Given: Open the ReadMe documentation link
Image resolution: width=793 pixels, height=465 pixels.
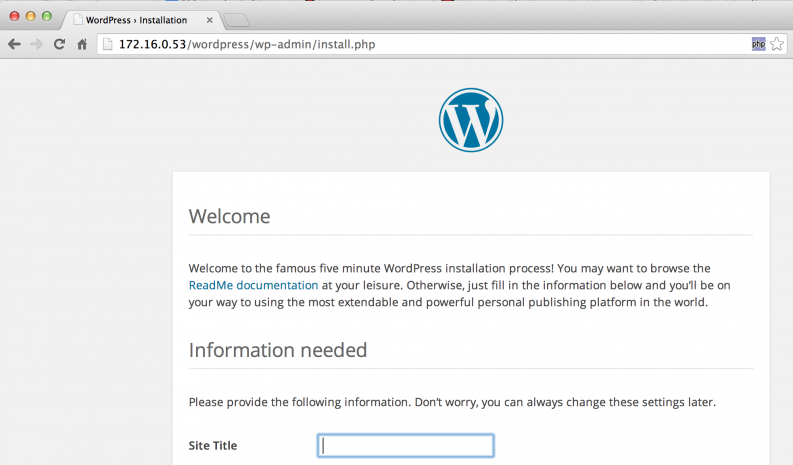Looking at the screenshot, I should click(x=253, y=285).
